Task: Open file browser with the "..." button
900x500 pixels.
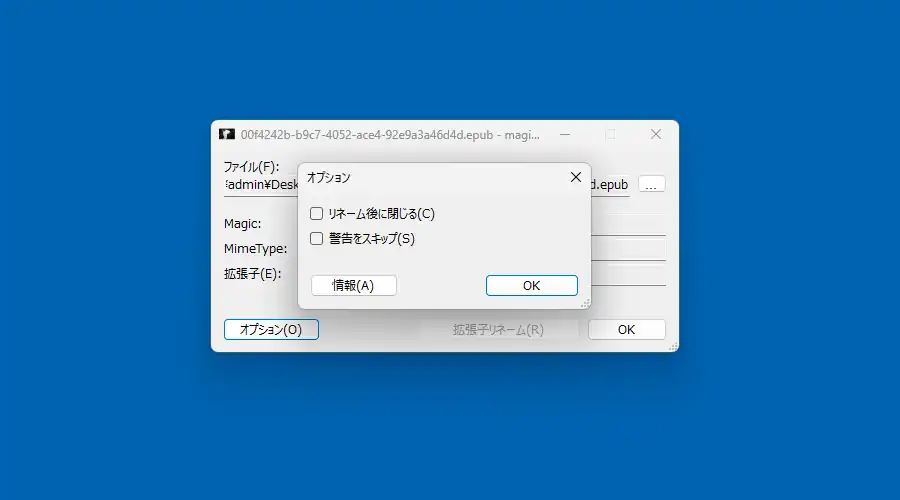Action: click(651, 185)
